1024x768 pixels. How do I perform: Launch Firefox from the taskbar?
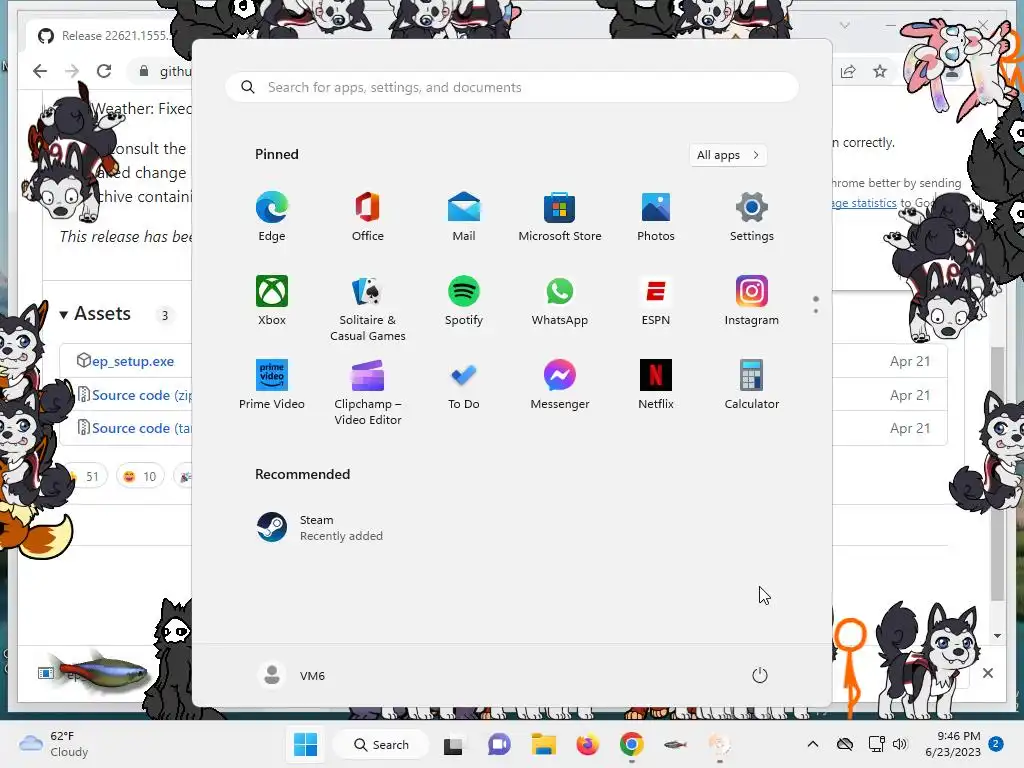(x=587, y=744)
